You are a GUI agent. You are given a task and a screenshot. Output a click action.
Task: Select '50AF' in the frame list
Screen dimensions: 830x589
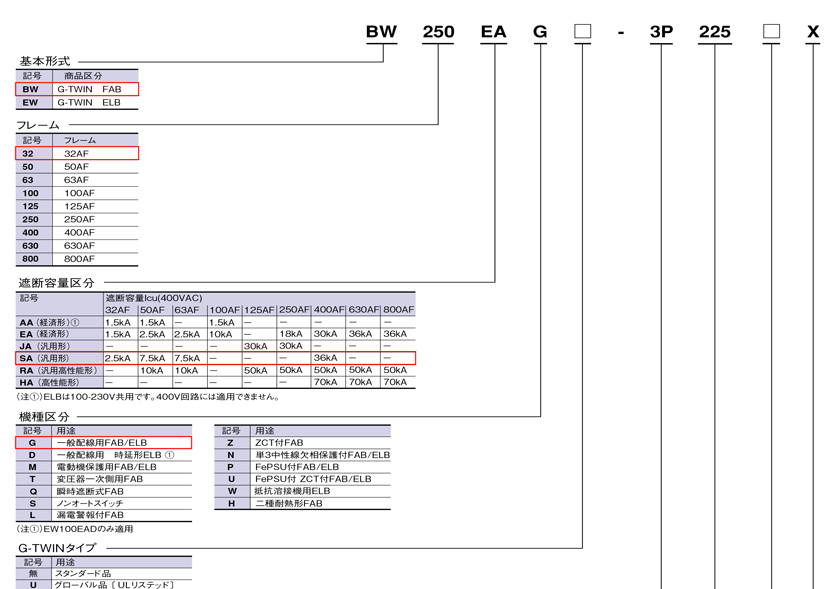click(77, 167)
